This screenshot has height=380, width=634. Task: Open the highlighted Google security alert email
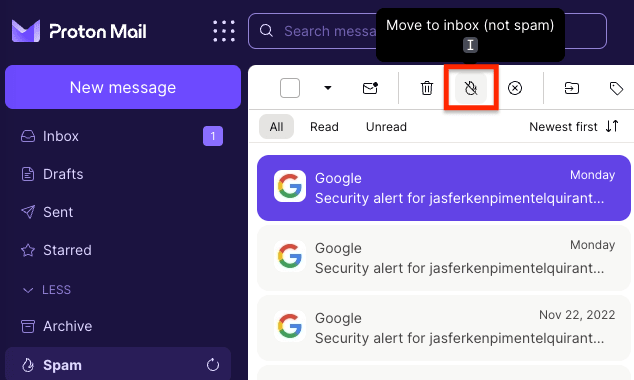[x=444, y=188]
